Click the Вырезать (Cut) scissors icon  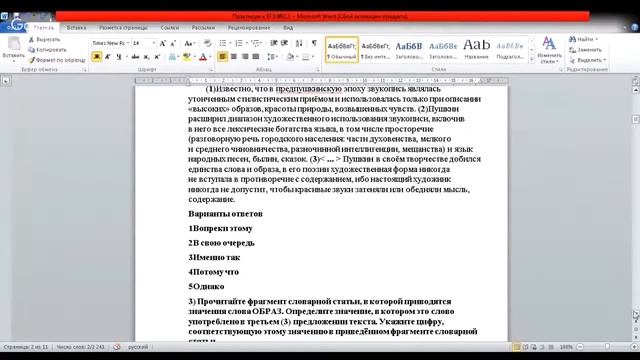[31, 40]
